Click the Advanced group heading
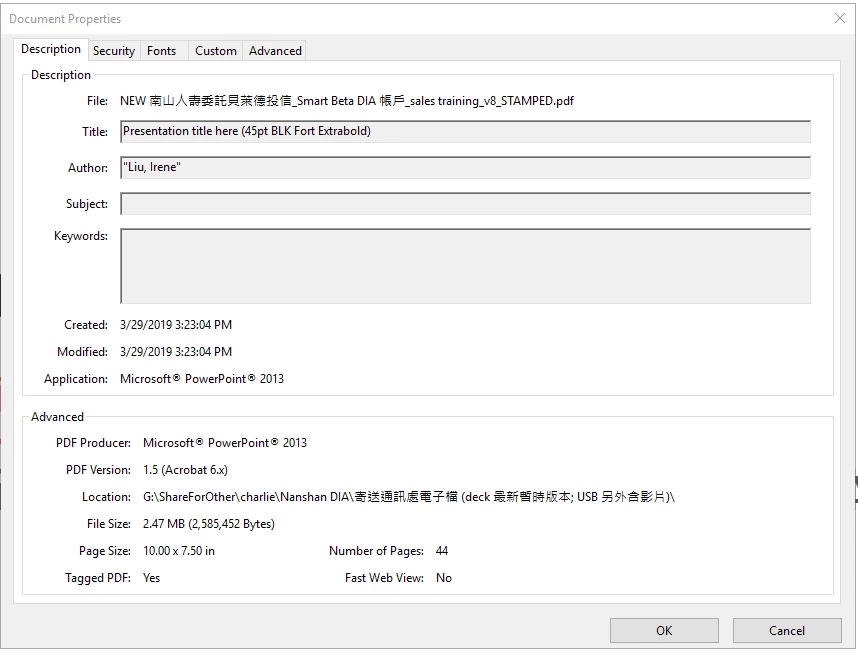Image resolution: width=858 pixels, height=656 pixels. (x=57, y=417)
